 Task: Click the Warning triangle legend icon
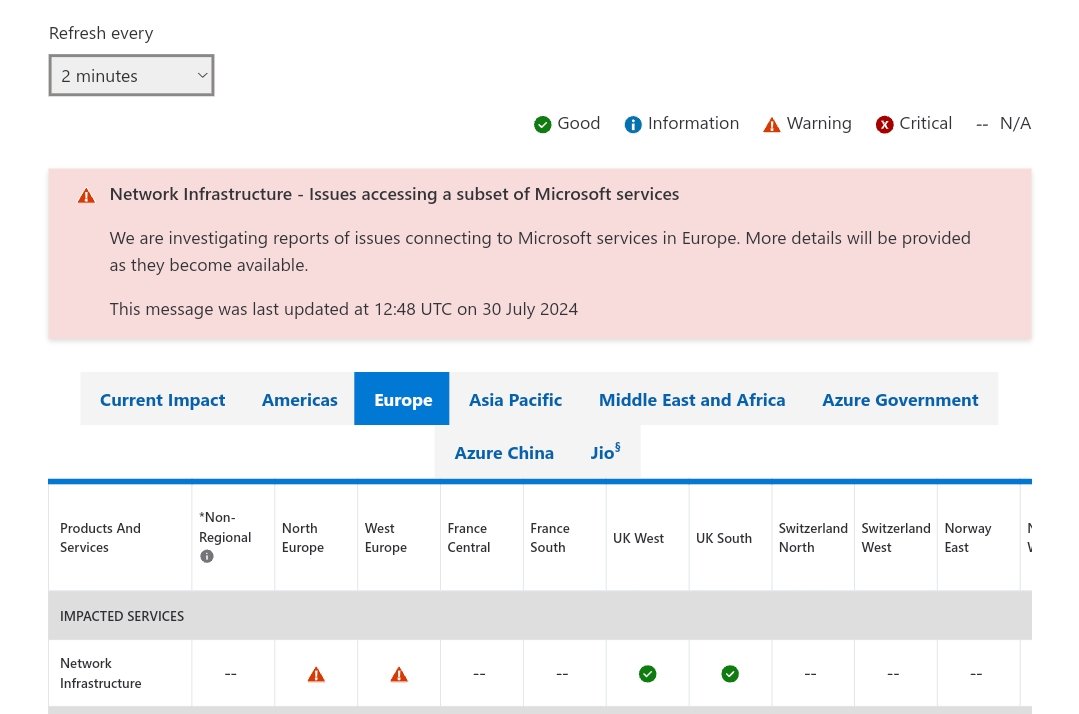pos(771,125)
